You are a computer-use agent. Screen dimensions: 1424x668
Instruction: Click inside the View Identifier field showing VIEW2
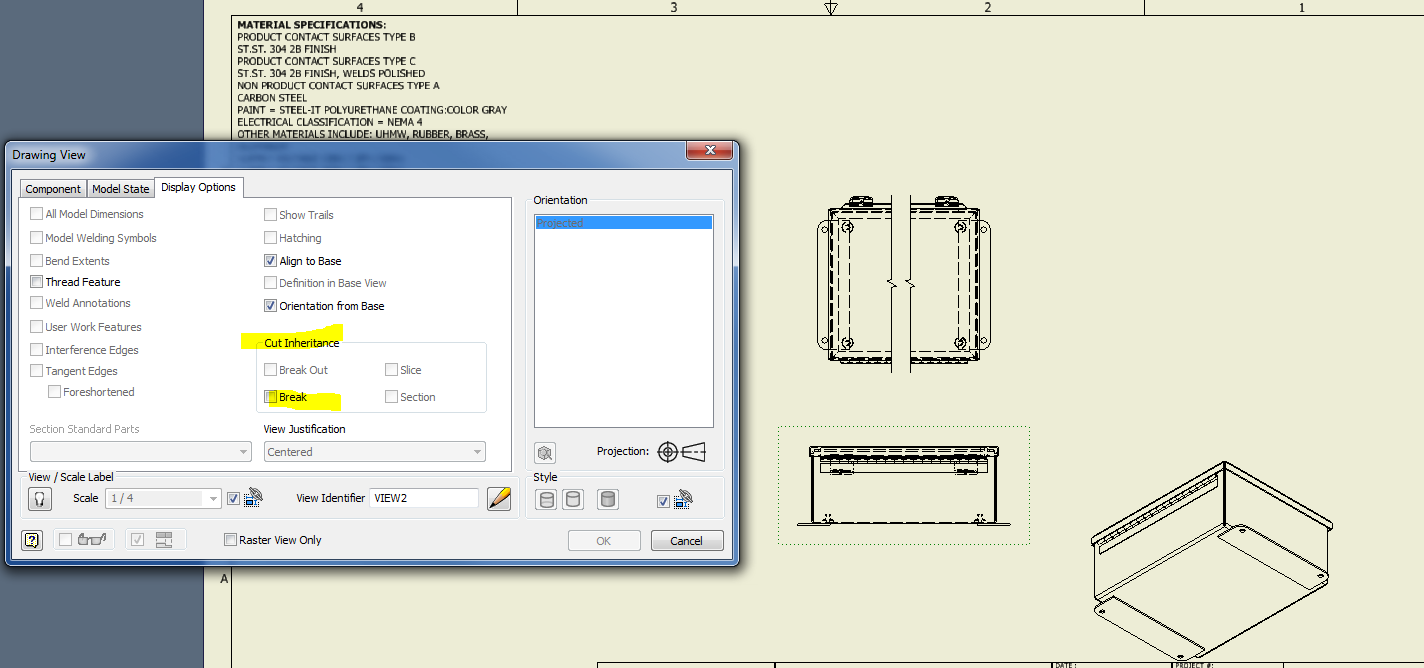tap(424, 498)
